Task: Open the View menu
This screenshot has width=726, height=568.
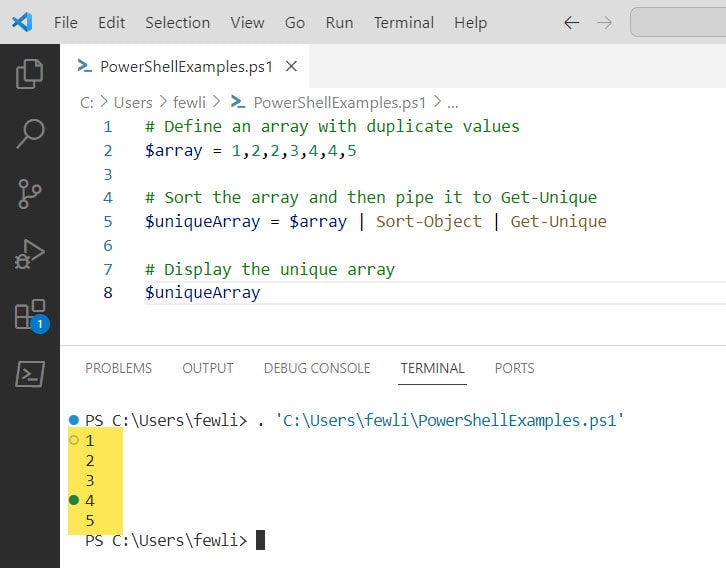Action: point(247,22)
